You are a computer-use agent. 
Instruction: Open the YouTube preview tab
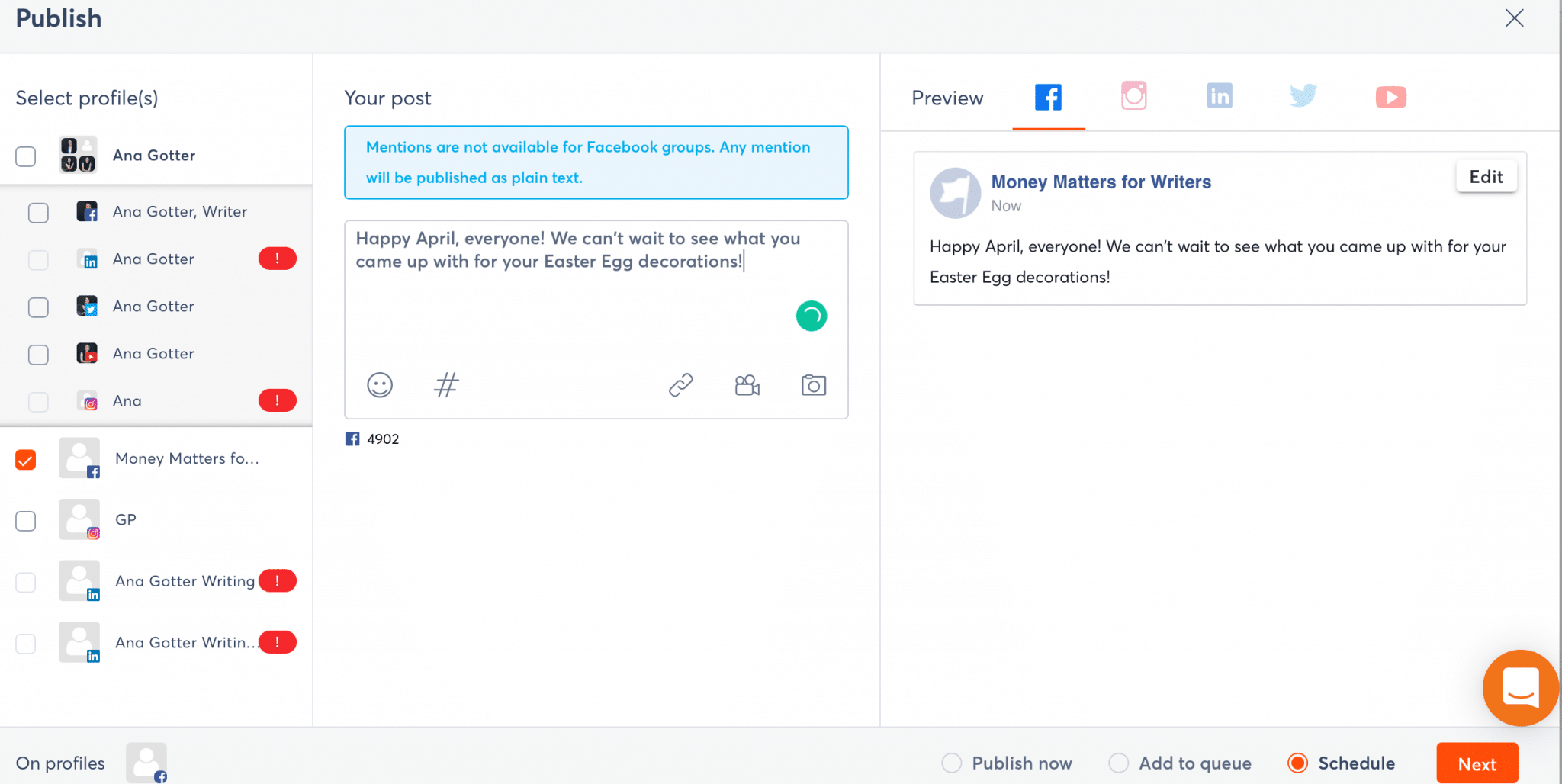pyautogui.click(x=1390, y=97)
